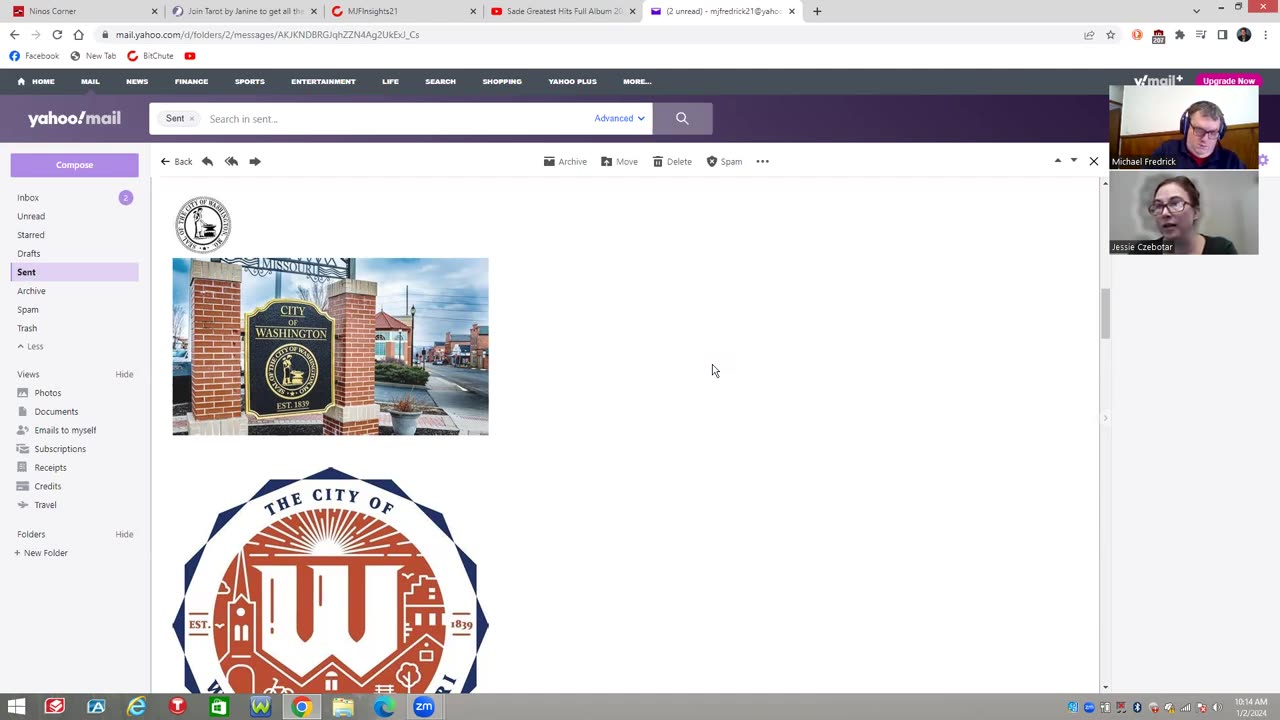Open NEWS in the Yahoo navigation bar

coord(137,81)
